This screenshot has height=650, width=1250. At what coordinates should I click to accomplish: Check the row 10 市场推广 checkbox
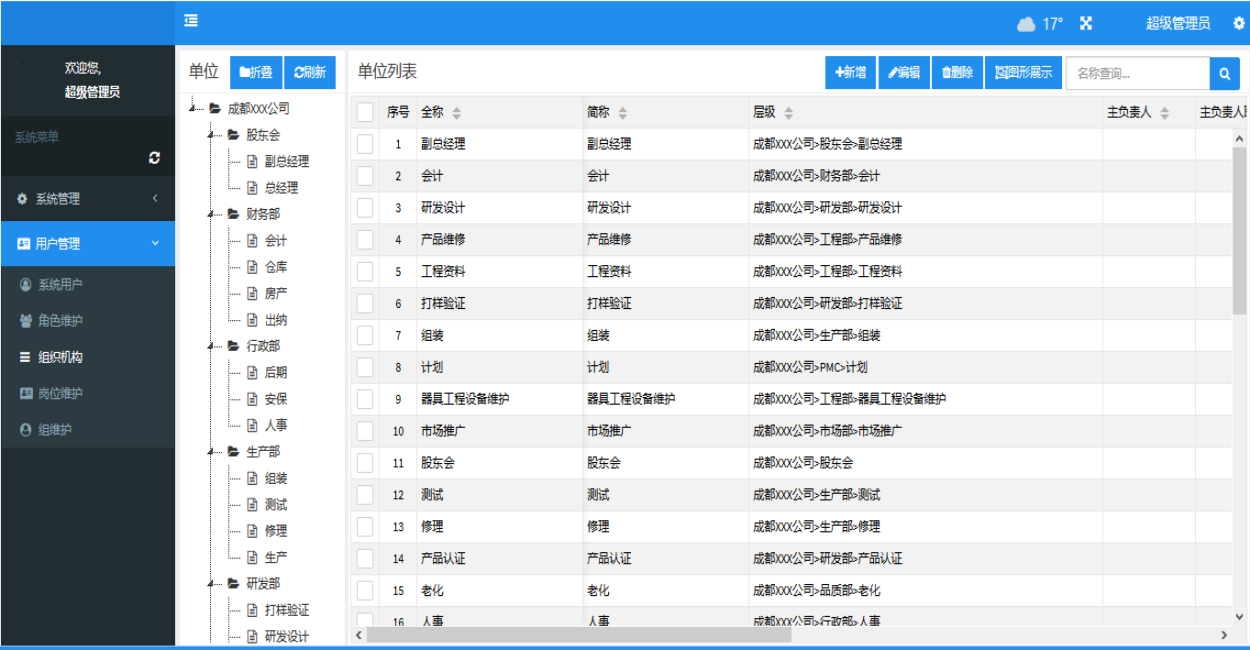pos(365,431)
